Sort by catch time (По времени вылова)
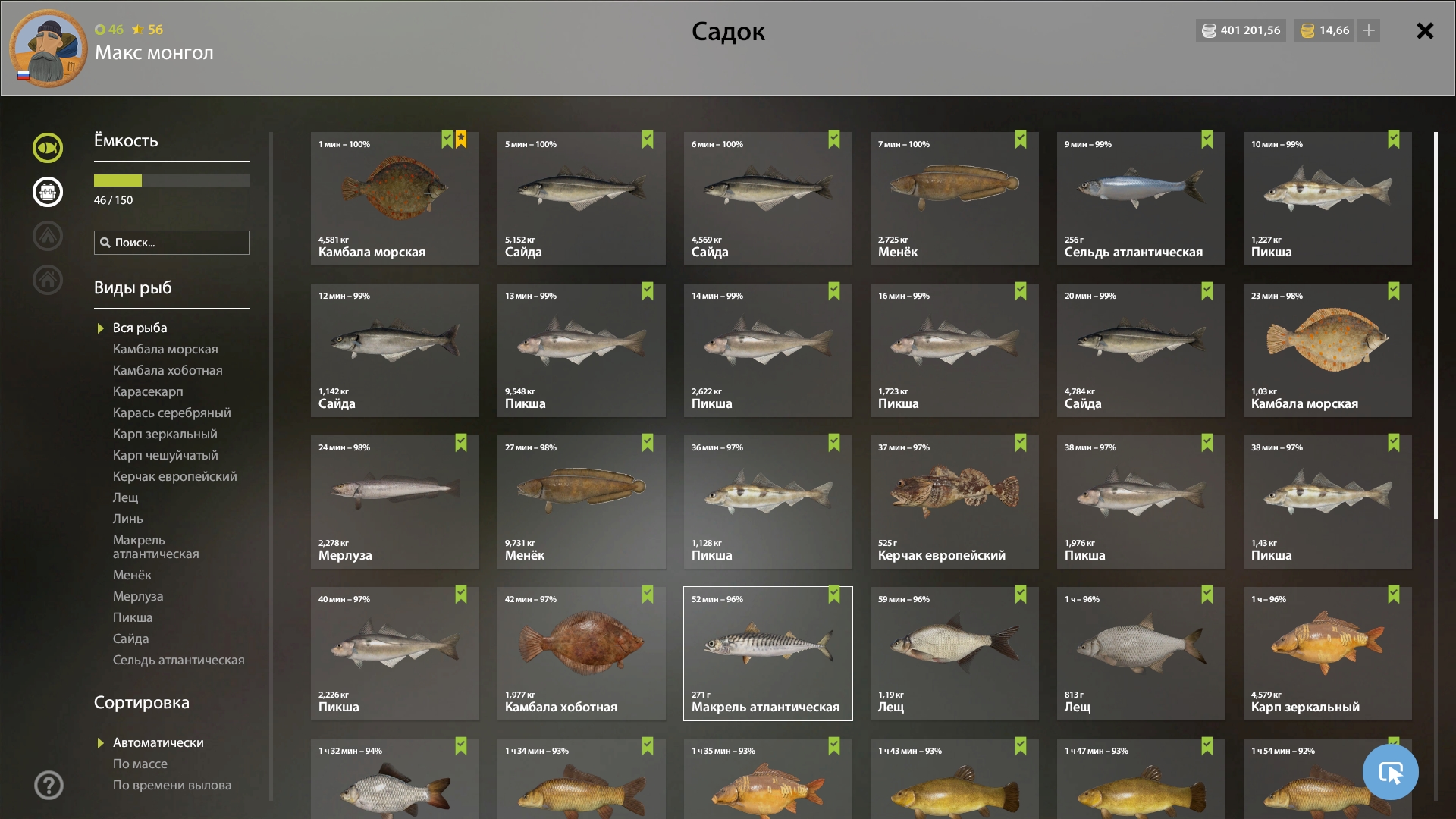Viewport: 1456px width, 819px height. coord(172,785)
